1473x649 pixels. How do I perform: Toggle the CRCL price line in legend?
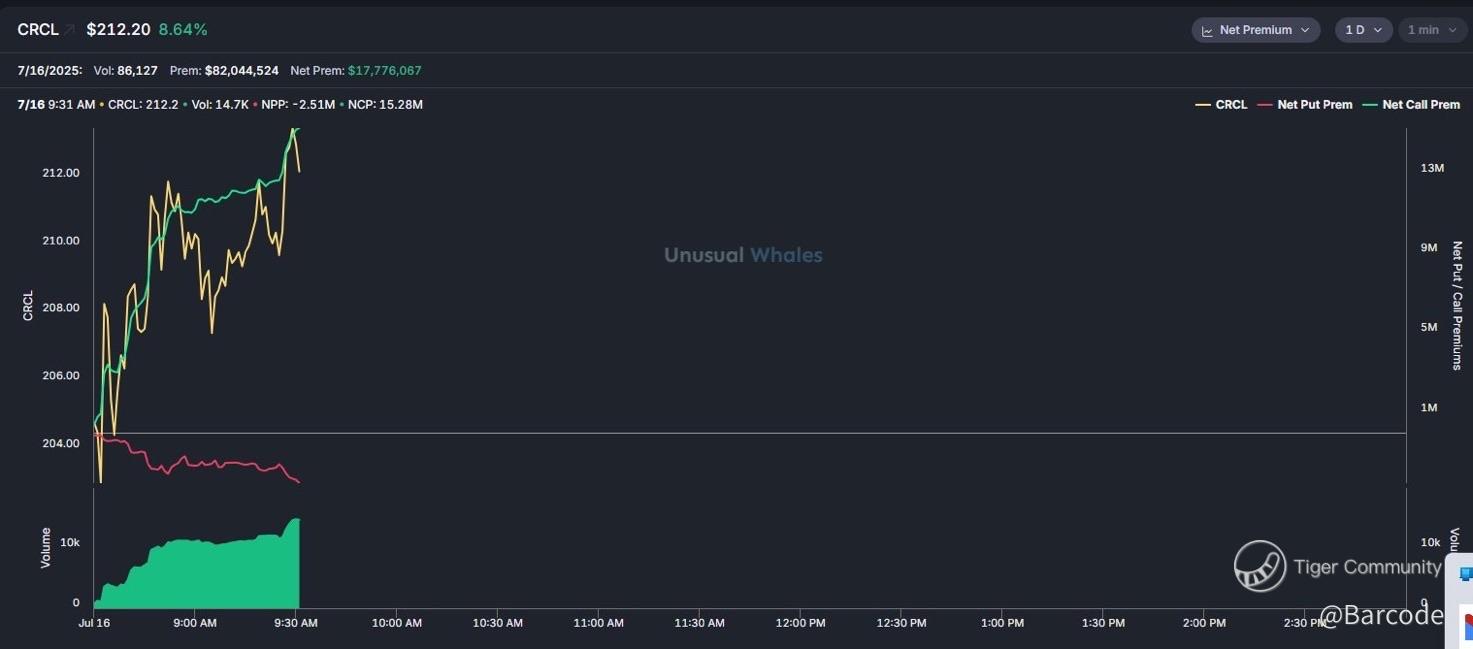(1231, 105)
